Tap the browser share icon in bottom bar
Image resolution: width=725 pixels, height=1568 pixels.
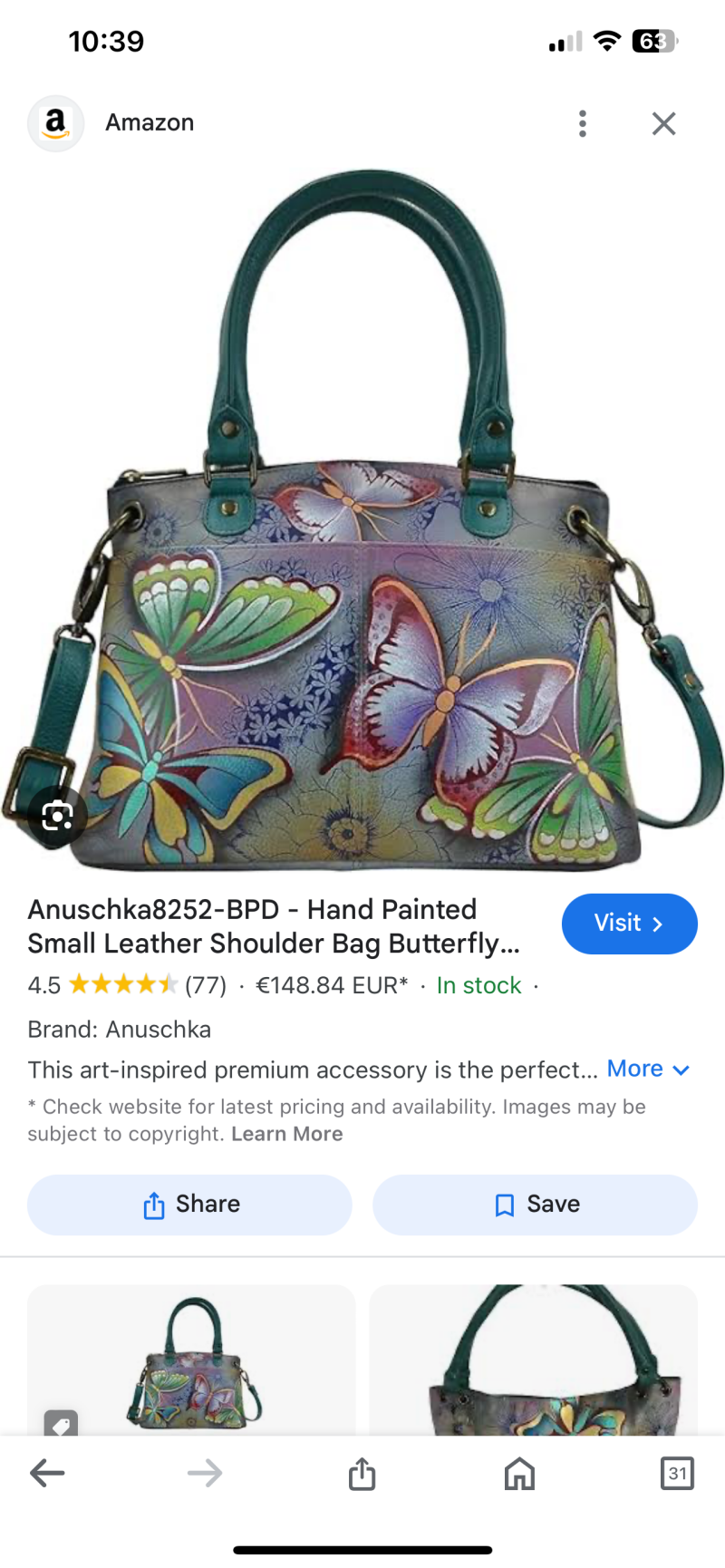(362, 1473)
